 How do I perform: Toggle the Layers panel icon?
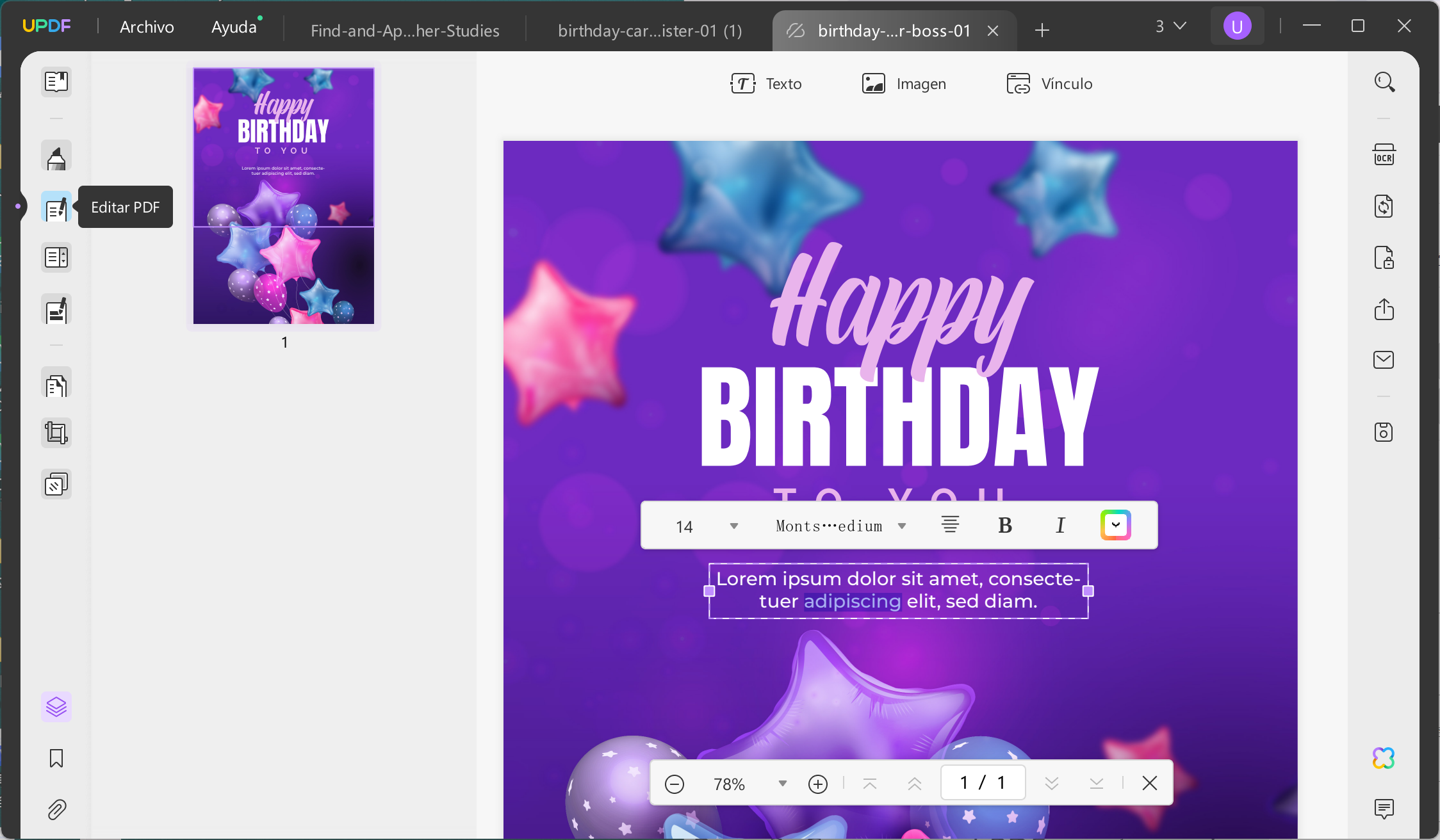[56, 707]
